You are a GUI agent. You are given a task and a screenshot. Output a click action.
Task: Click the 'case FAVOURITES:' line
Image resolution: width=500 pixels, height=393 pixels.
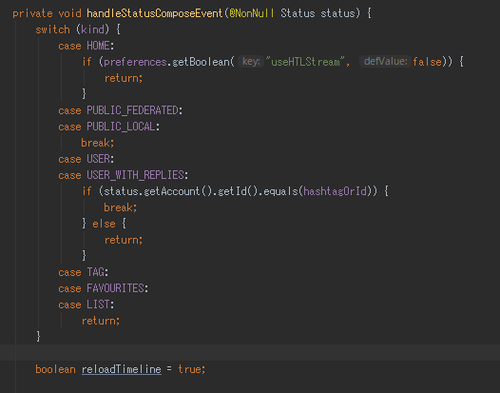(x=103, y=288)
